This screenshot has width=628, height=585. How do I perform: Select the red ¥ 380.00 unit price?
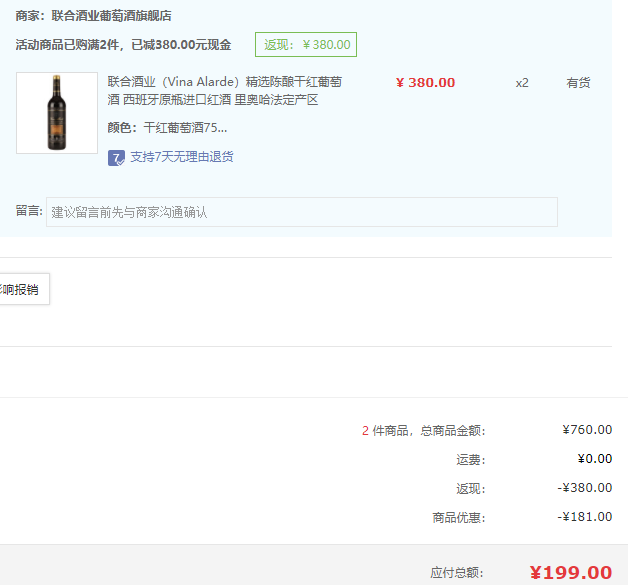point(425,82)
